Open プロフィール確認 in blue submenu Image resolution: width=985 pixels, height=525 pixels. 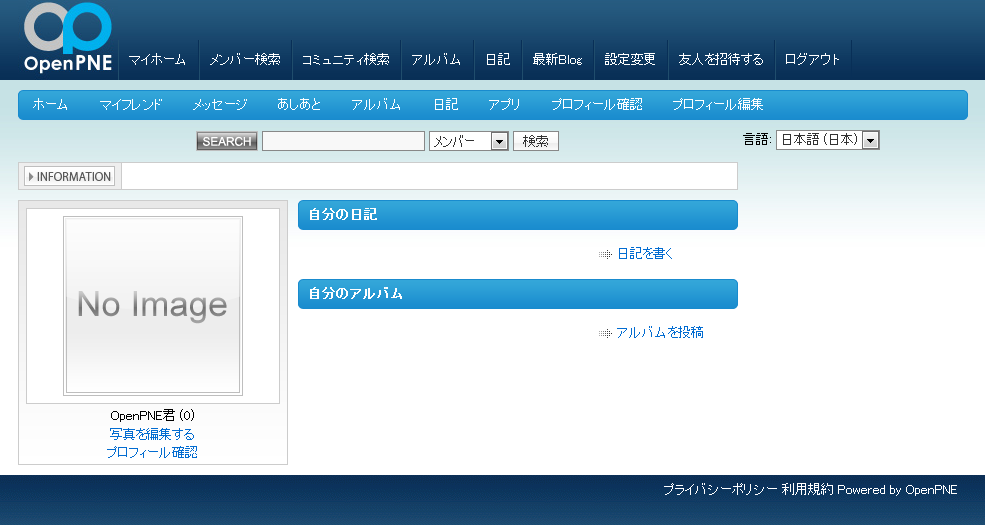pos(597,105)
